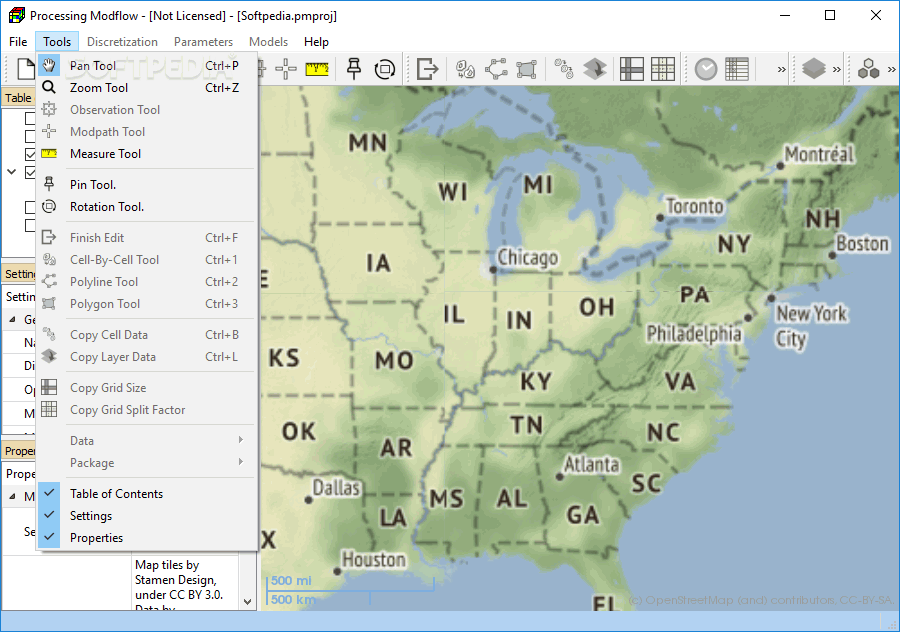This screenshot has width=900, height=632.
Task: Open overflow chevron next to hexagons icon
Action: coord(891,69)
